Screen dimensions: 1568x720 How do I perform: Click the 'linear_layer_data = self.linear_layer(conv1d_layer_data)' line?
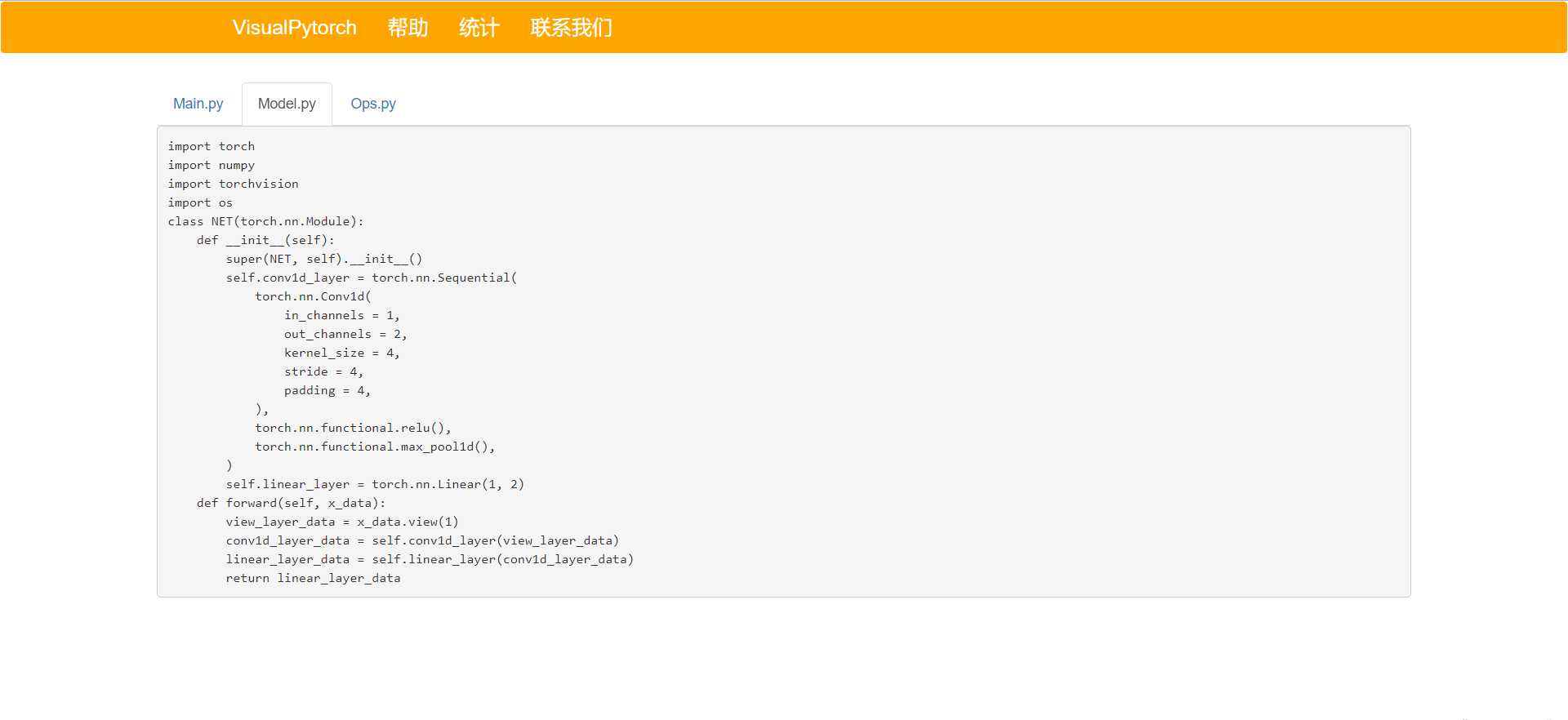click(x=430, y=559)
